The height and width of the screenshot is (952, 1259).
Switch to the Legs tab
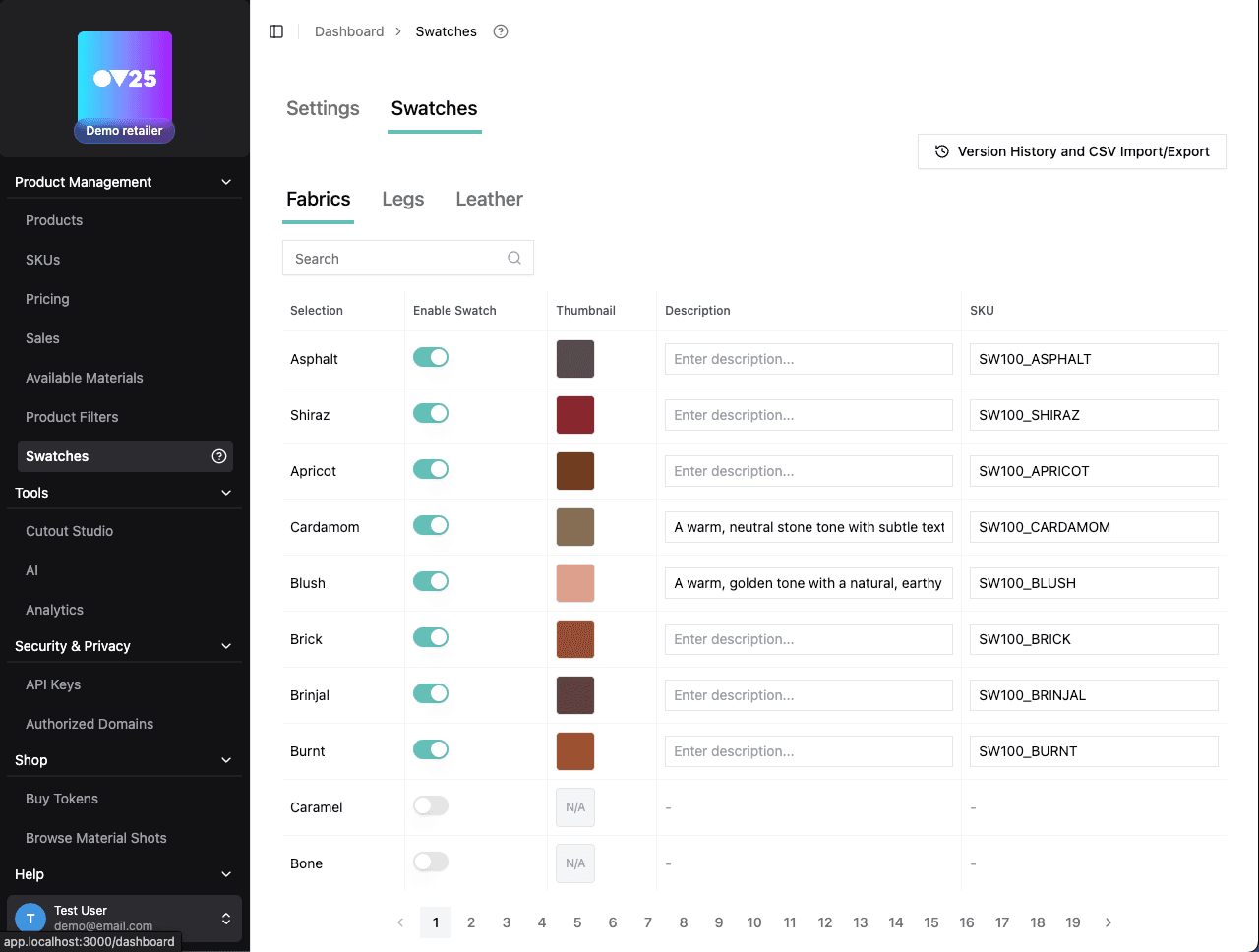pyautogui.click(x=403, y=199)
